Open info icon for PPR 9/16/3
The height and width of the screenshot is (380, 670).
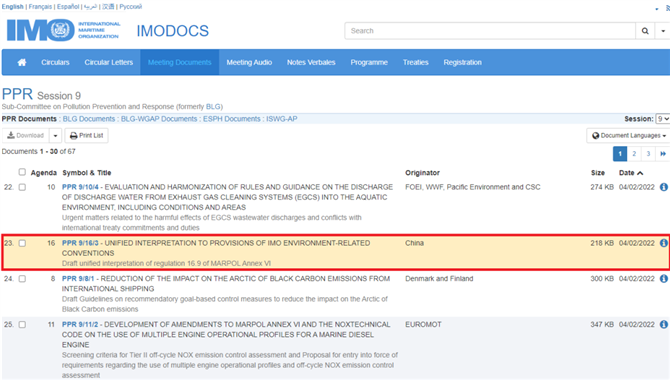click(663, 243)
